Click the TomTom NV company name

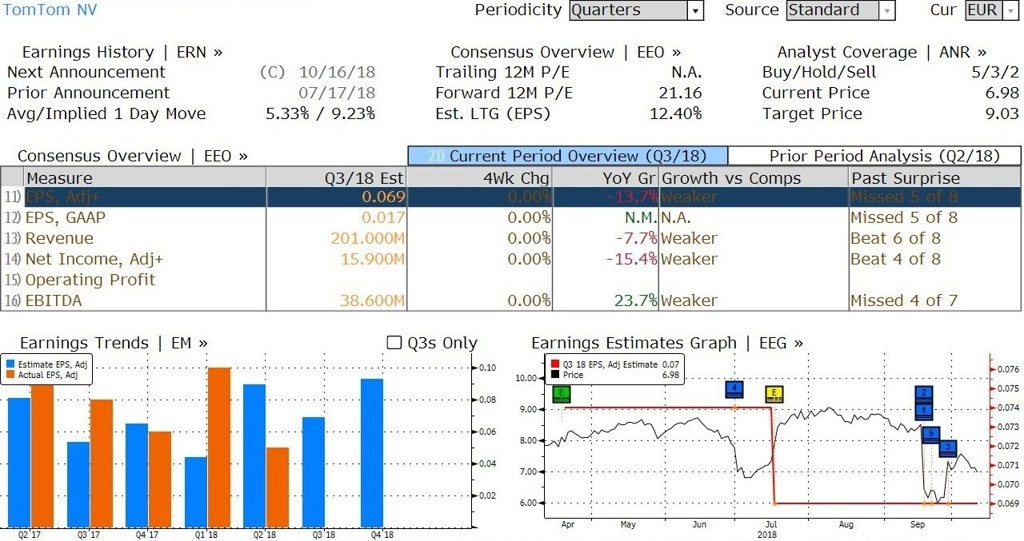(50, 10)
